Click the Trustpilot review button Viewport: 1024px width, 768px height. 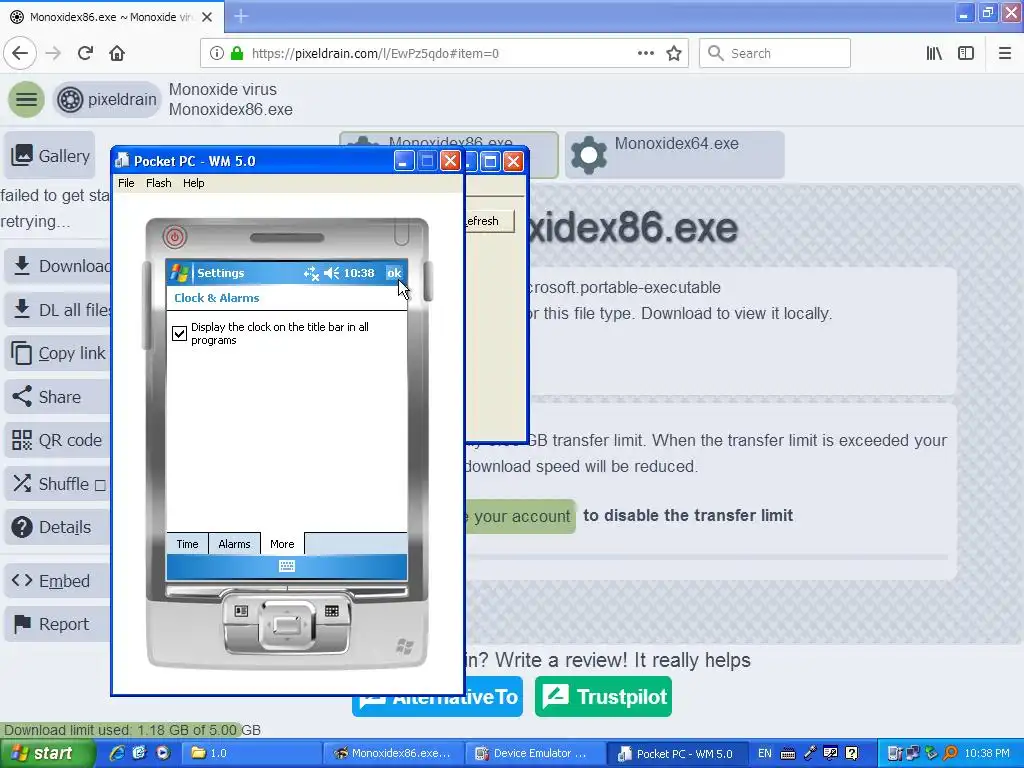pos(603,697)
